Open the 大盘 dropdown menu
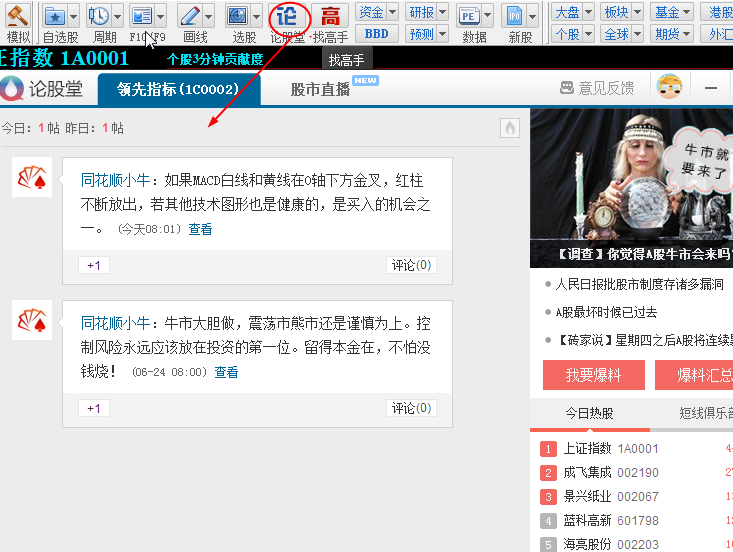 (x=573, y=12)
